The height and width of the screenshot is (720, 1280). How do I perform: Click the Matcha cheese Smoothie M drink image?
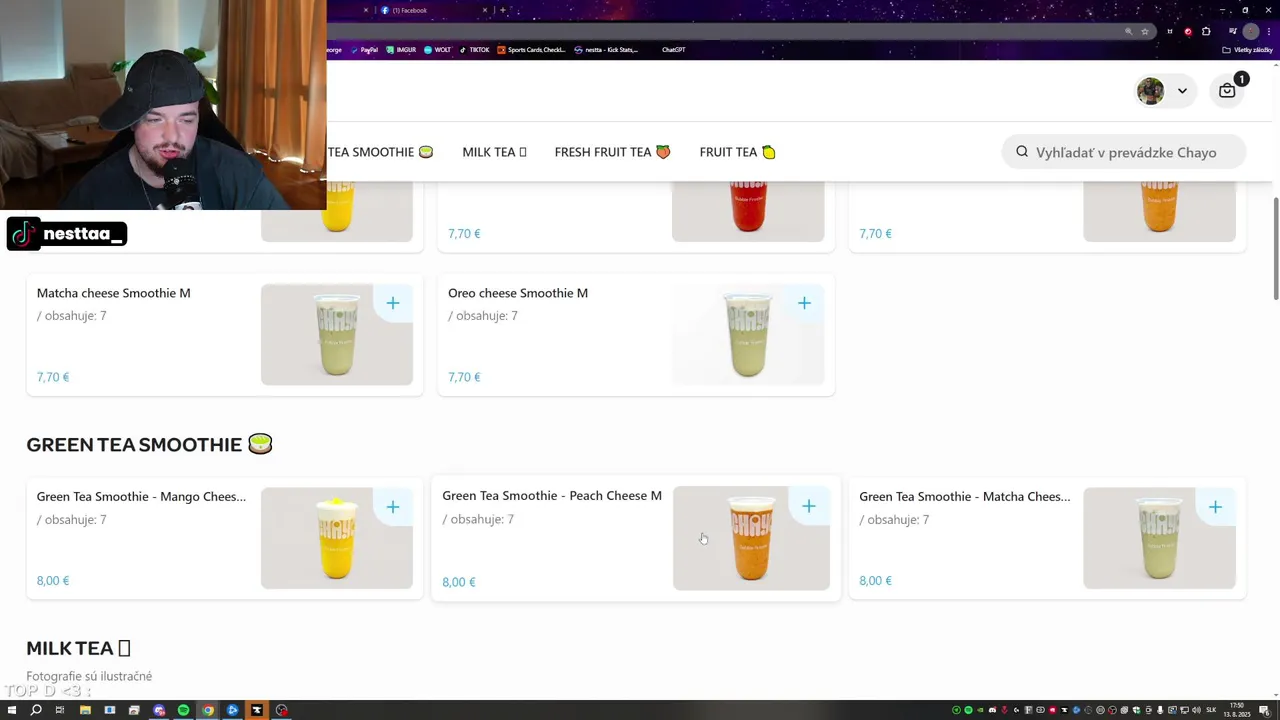pos(336,335)
